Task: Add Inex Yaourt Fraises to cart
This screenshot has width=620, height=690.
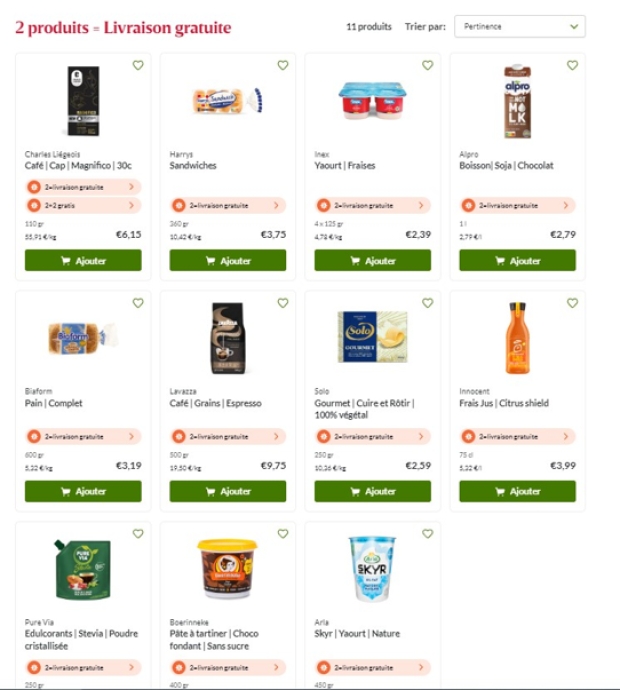Action: pyautogui.click(x=372, y=260)
